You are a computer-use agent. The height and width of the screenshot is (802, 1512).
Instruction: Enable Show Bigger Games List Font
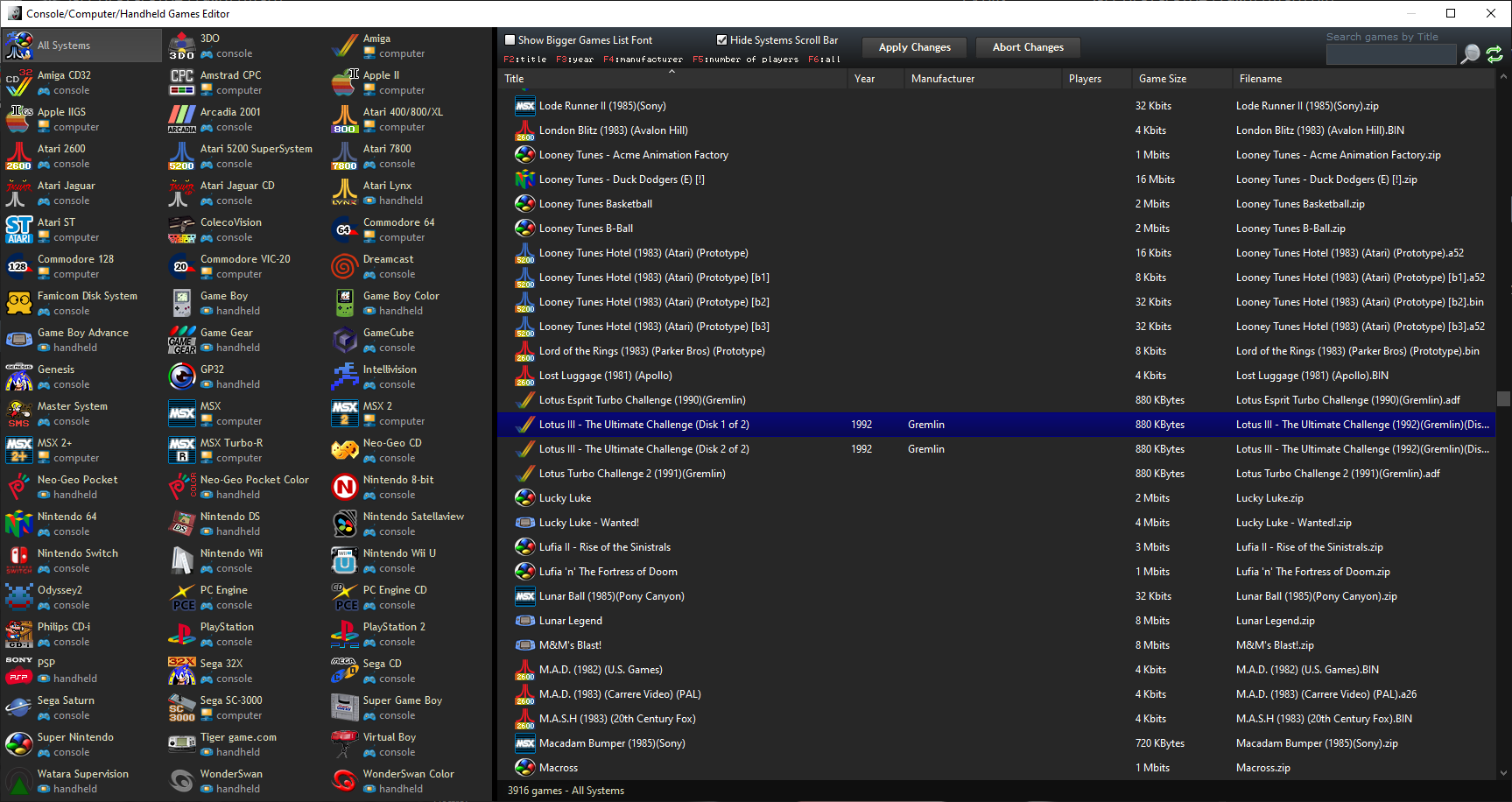tap(510, 39)
